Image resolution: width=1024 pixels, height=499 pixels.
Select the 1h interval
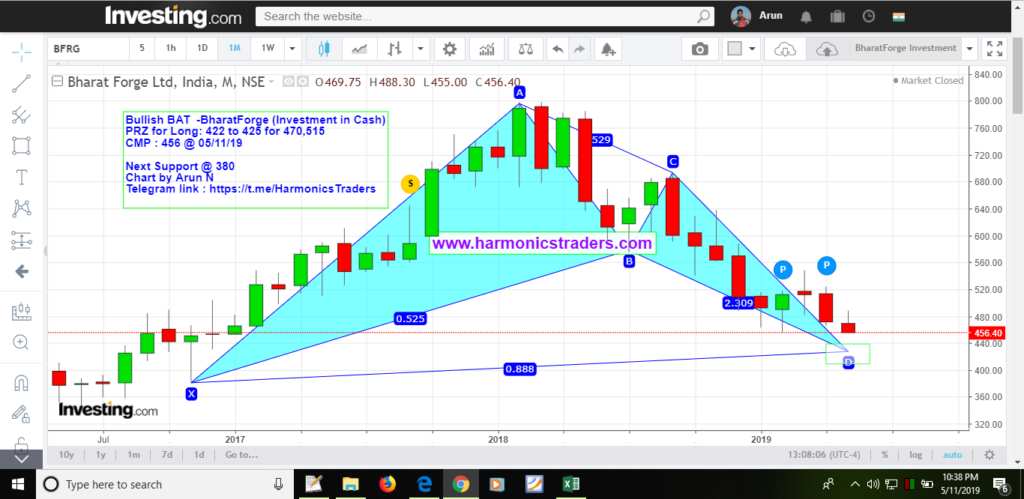pyautogui.click(x=170, y=48)
